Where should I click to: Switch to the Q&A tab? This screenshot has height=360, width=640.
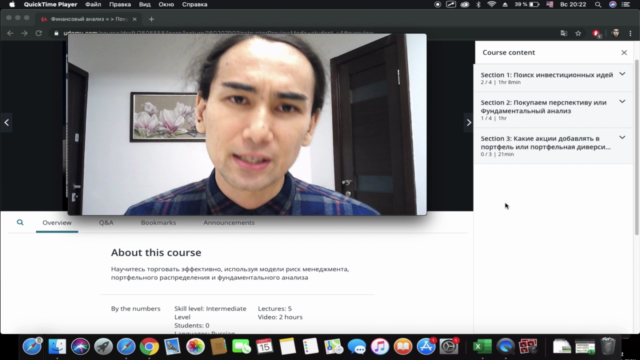click(x=106, y=222)
